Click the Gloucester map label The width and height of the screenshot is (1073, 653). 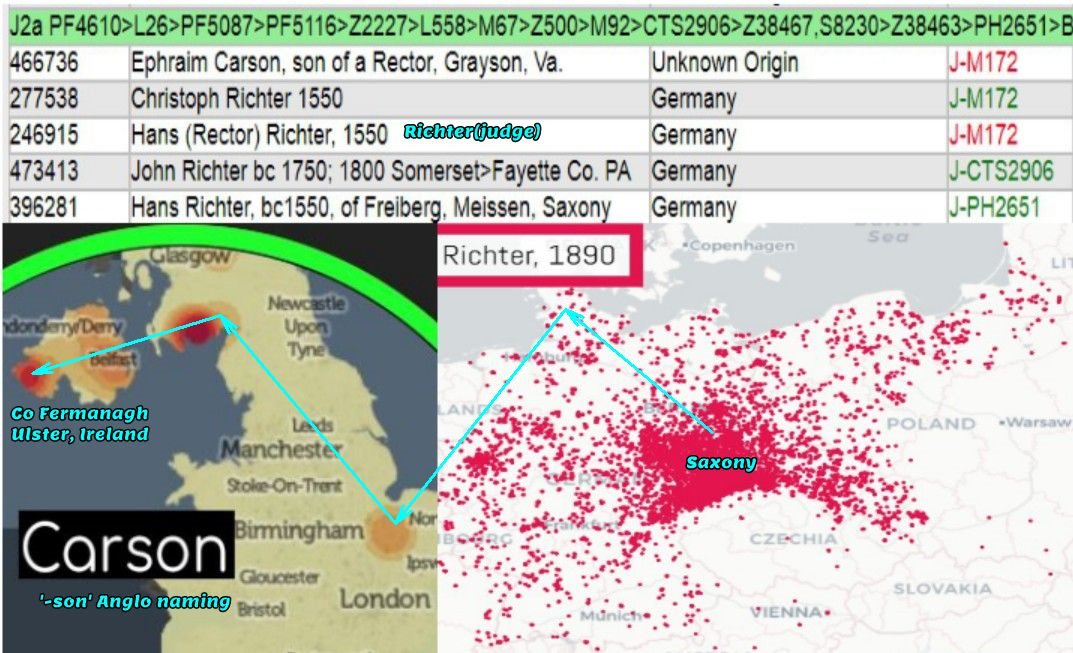point(279,577)
